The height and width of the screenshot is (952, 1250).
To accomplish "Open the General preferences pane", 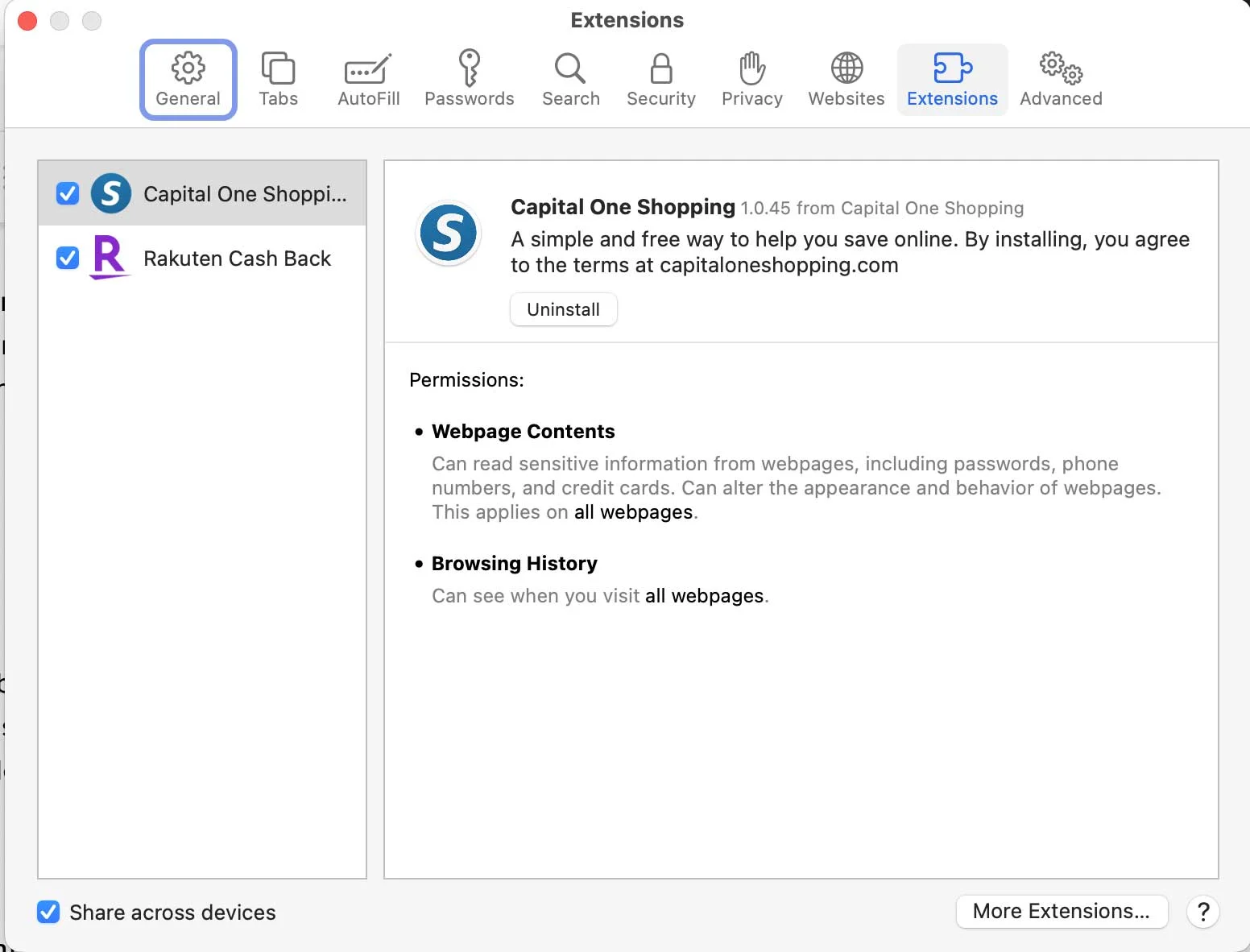I will [x=188, y=80].
